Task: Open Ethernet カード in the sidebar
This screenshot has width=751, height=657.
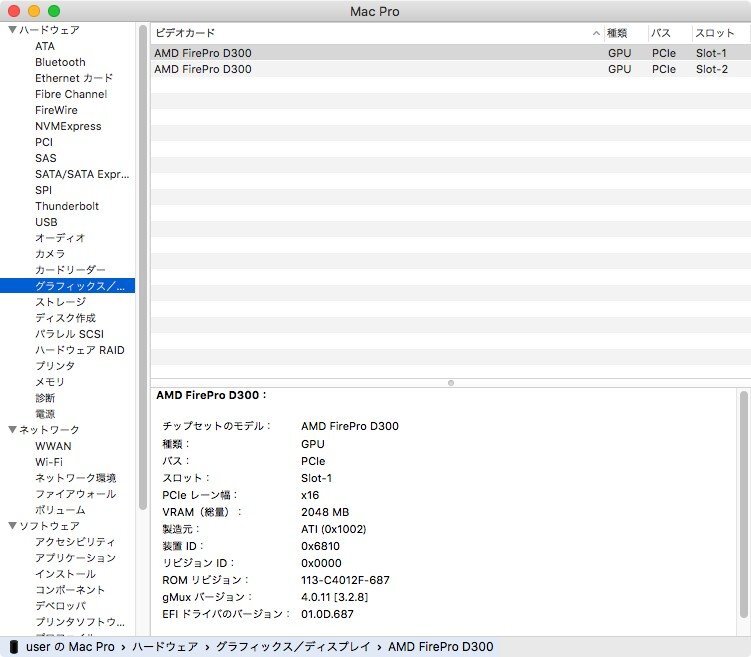Action: pos(74,78)
